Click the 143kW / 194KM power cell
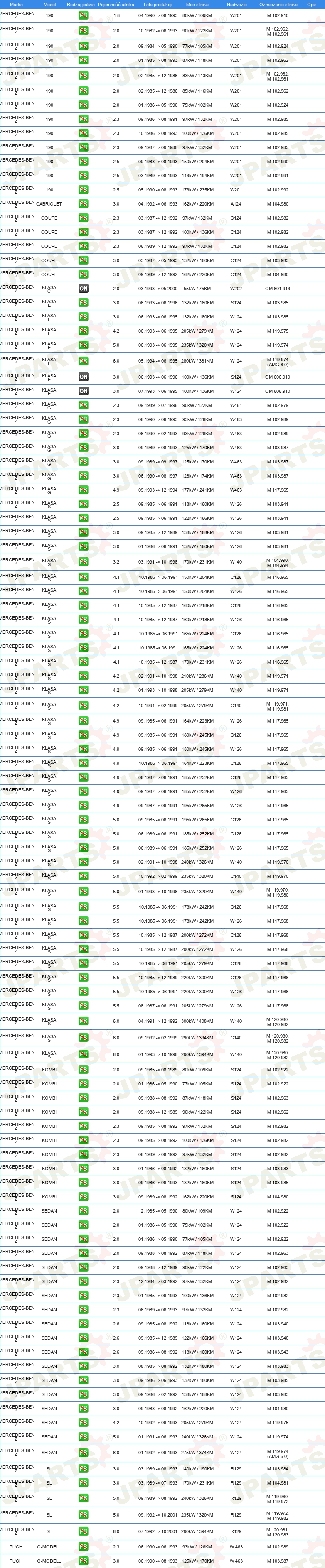Screen dimensions: 325x1568 [197, 175]
